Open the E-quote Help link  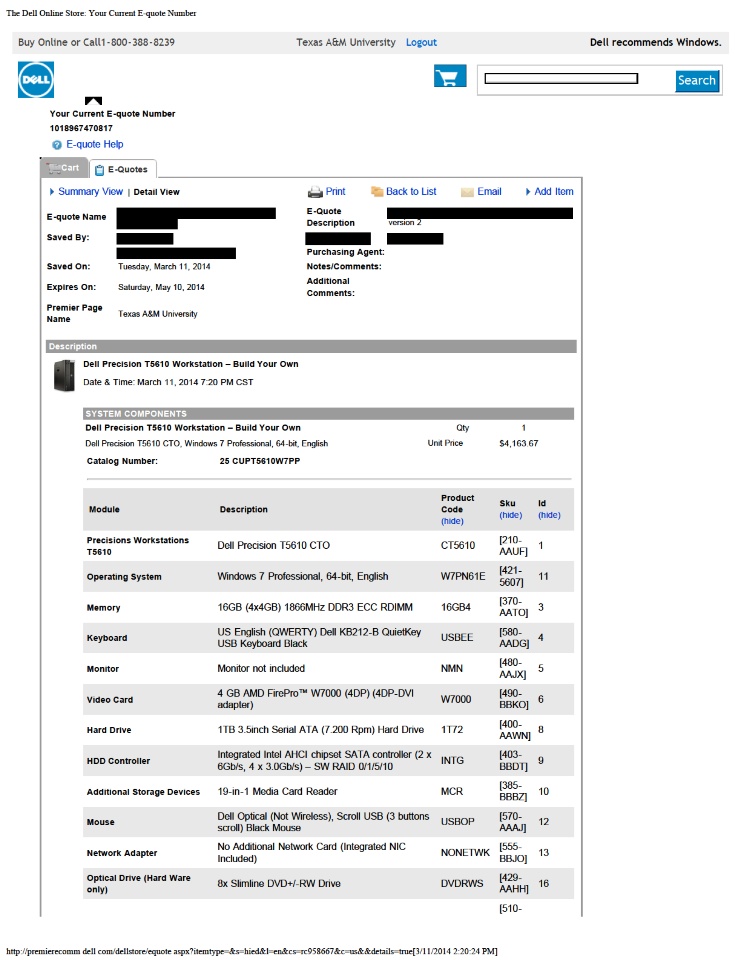click(95, 144)
